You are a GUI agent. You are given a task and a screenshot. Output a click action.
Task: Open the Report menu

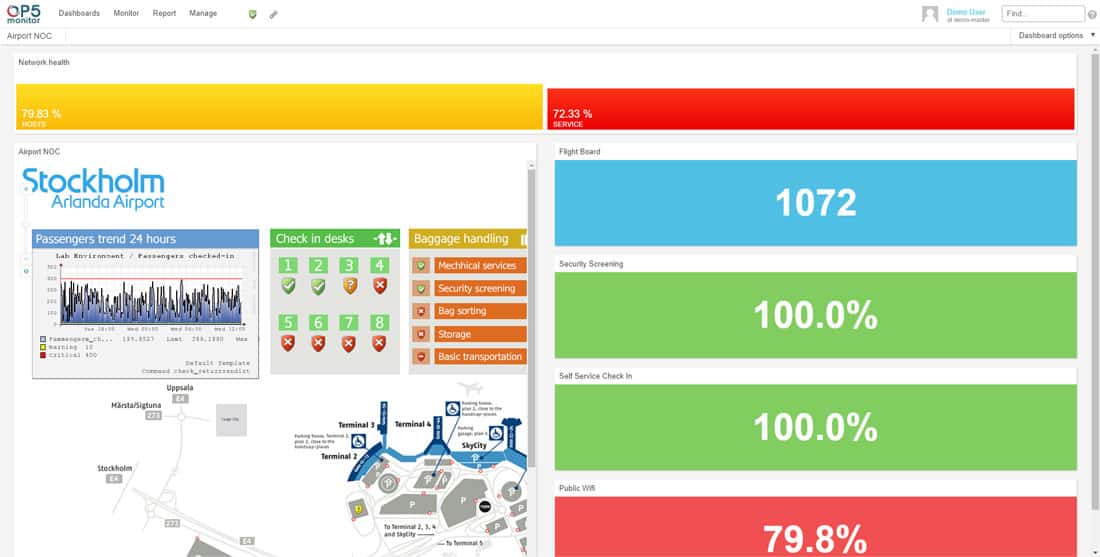coord(164,13)
